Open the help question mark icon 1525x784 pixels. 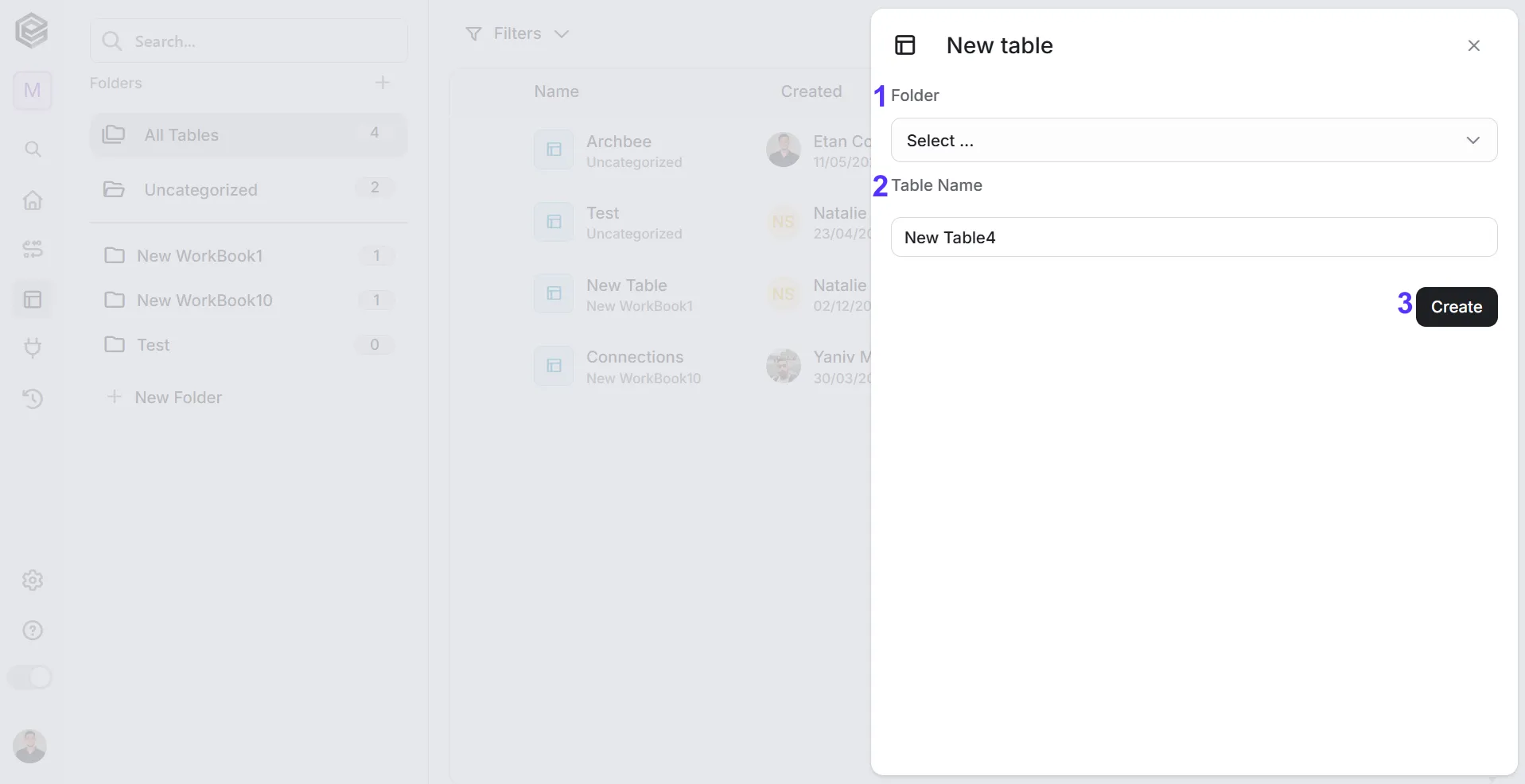pos(33,631)
